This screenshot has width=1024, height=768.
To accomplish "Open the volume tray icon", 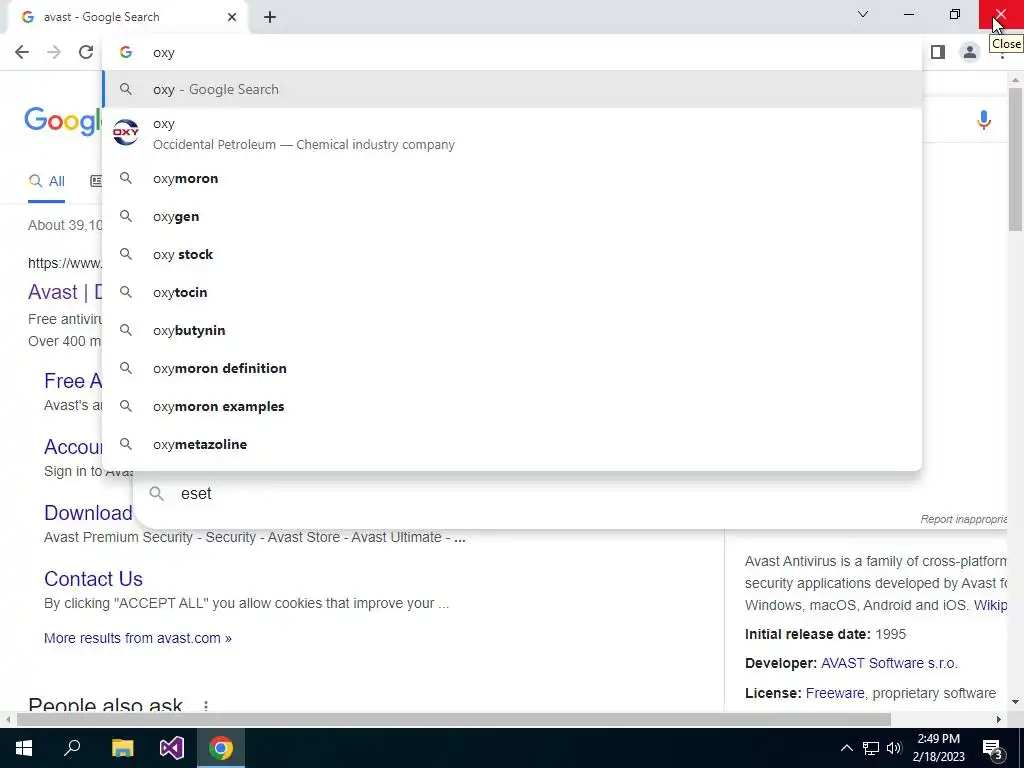I will tap(894, 748).
